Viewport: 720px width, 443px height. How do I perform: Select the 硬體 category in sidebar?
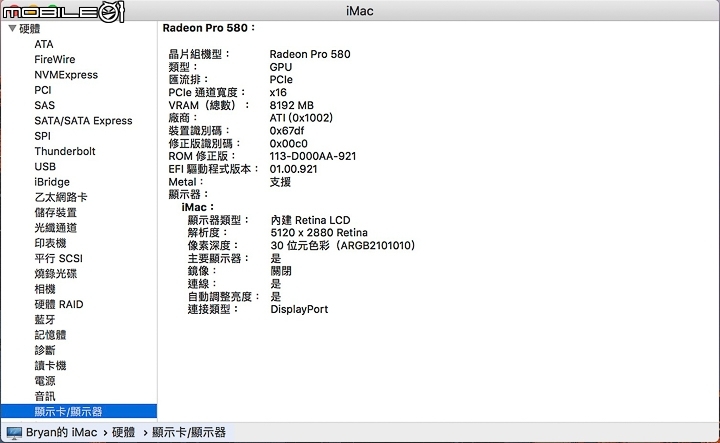[x=30, y=29]
